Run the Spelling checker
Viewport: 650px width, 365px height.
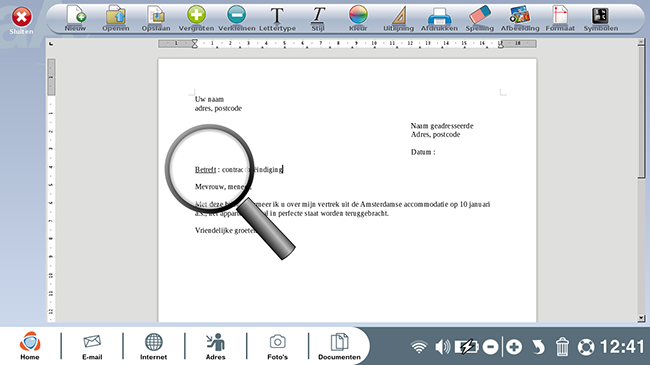tap(480, 19)
